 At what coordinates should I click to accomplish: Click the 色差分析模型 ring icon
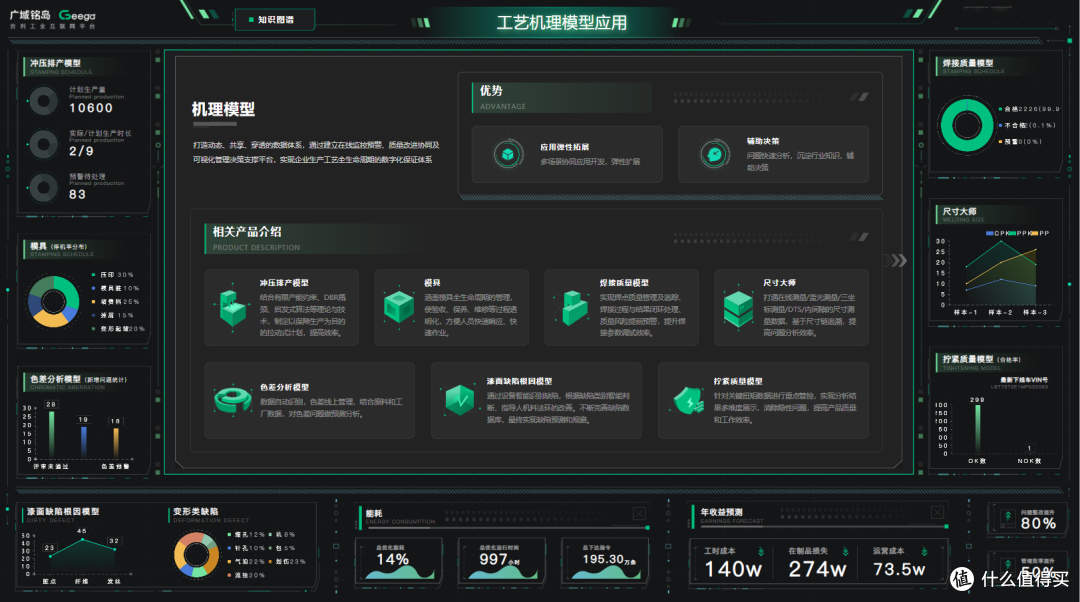(x=233, y=399)
